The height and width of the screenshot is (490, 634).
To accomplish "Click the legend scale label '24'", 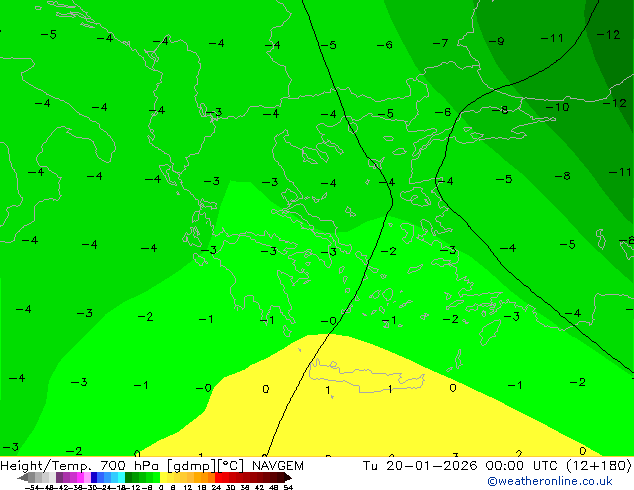I will point(216,487).
